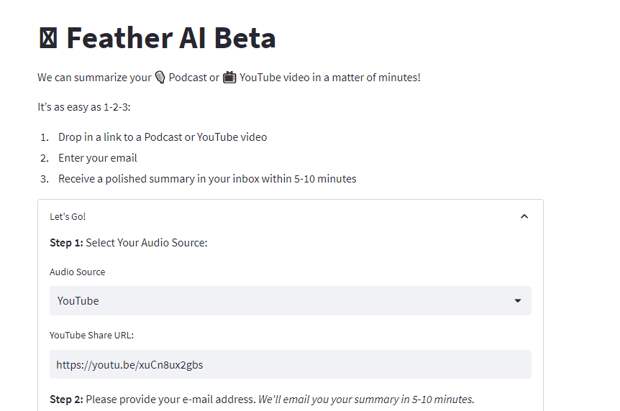The image size is (620, 411).
Task: Click the Audio Source dropdown arrow
Action: [517, 300]
